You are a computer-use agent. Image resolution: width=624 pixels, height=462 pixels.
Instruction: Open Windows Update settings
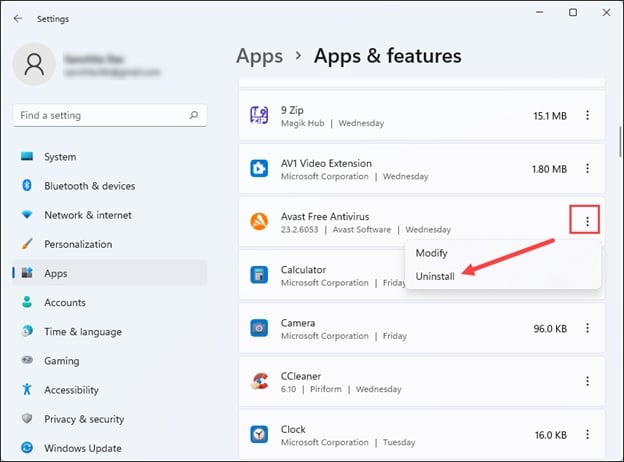click(x=110, y=448)
